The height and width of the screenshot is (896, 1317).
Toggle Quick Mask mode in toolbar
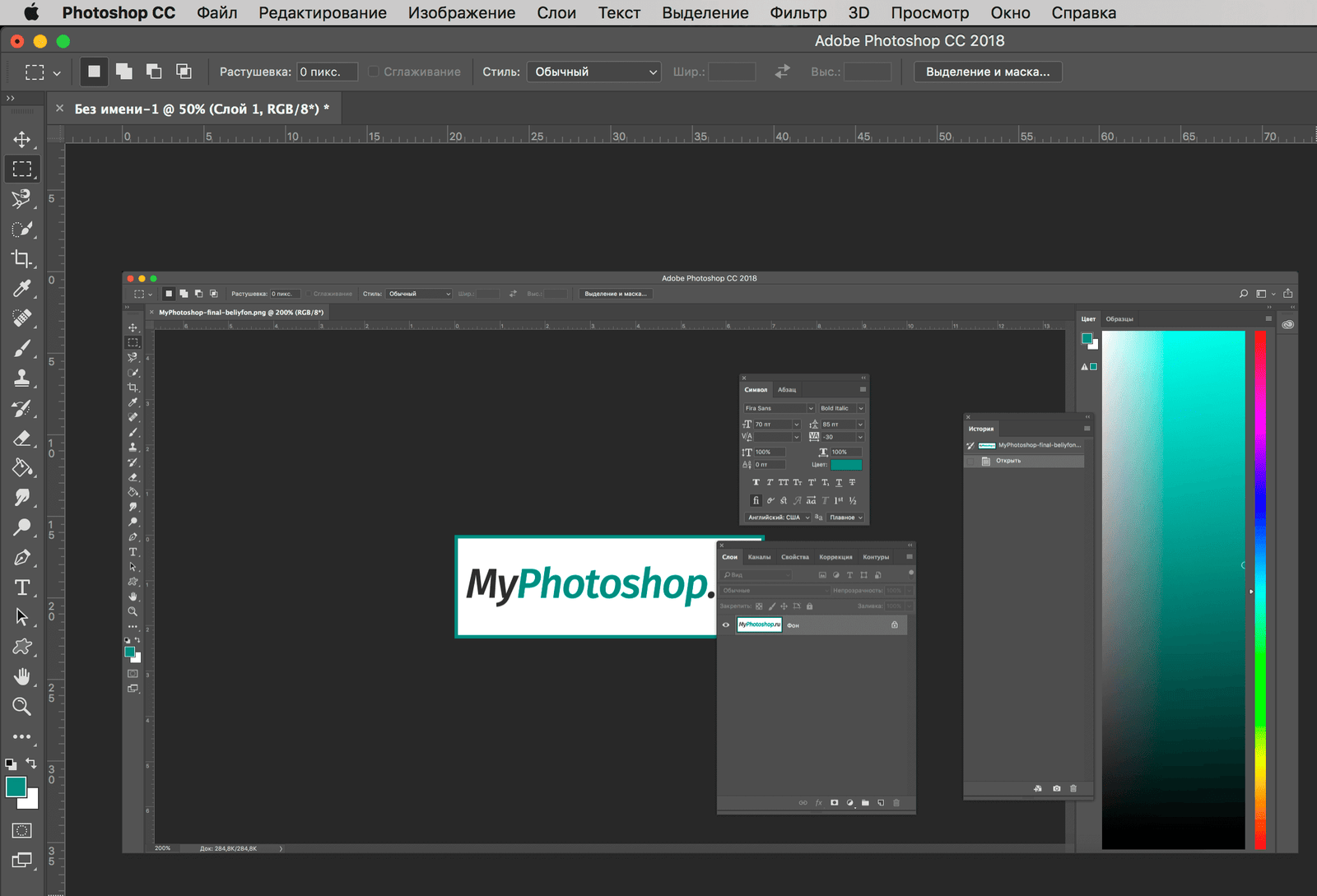[22, 830]
